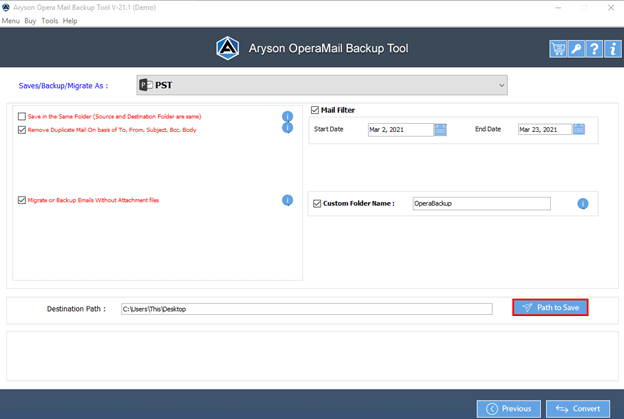
Task: Open the info 'i' icon in header
Action: 612,49
